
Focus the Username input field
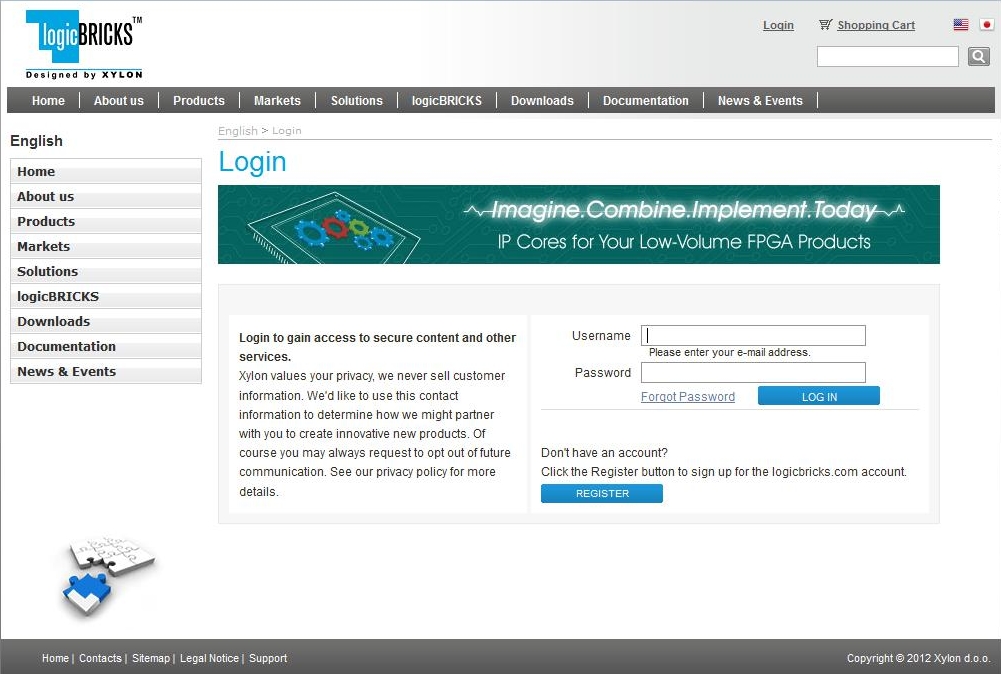coord(753,335)
